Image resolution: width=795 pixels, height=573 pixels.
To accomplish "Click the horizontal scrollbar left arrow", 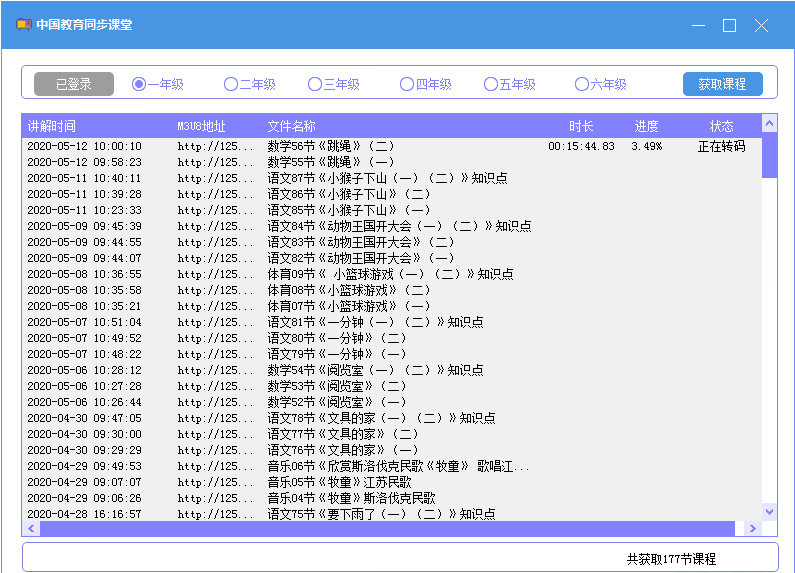I will 31,528.
